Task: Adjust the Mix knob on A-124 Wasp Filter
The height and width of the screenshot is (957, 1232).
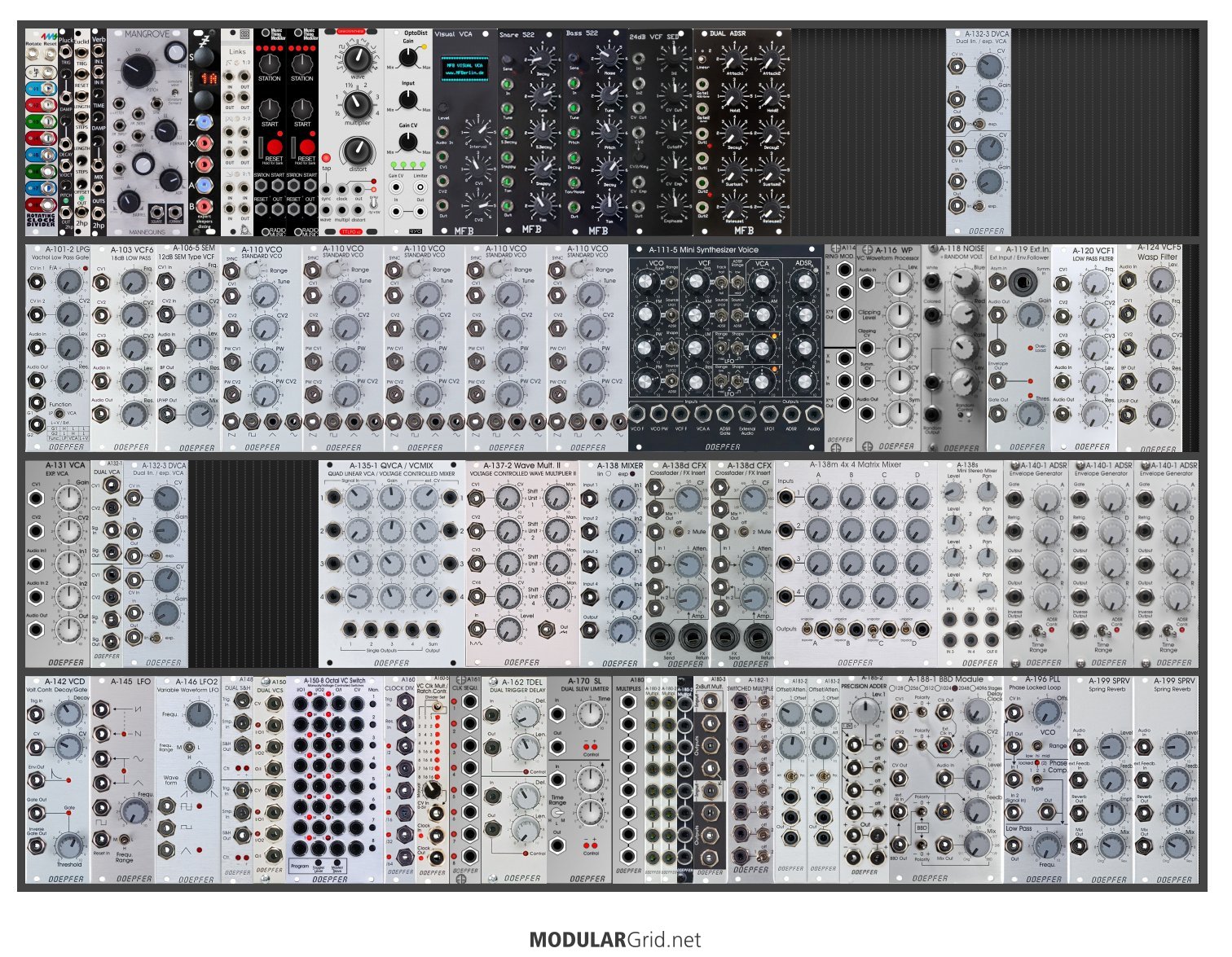Action: [1160, 415]
